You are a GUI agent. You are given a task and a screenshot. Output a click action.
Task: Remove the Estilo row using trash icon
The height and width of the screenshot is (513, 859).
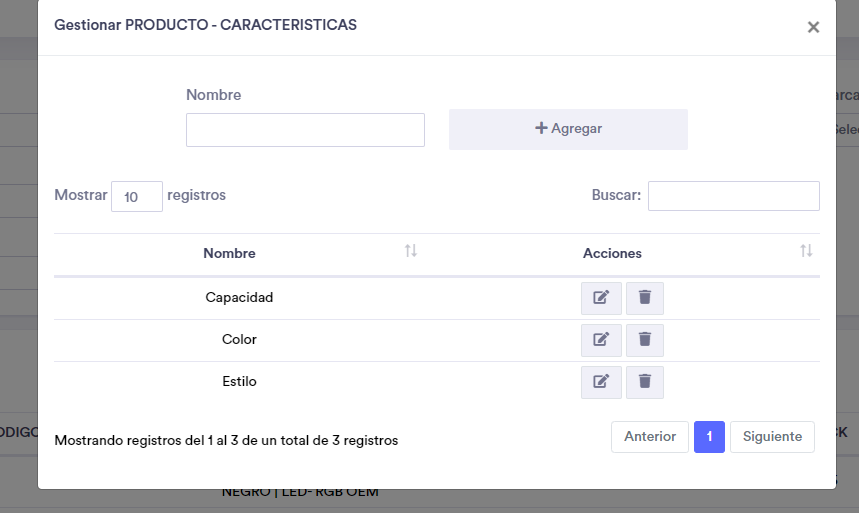tap(645, 382)
